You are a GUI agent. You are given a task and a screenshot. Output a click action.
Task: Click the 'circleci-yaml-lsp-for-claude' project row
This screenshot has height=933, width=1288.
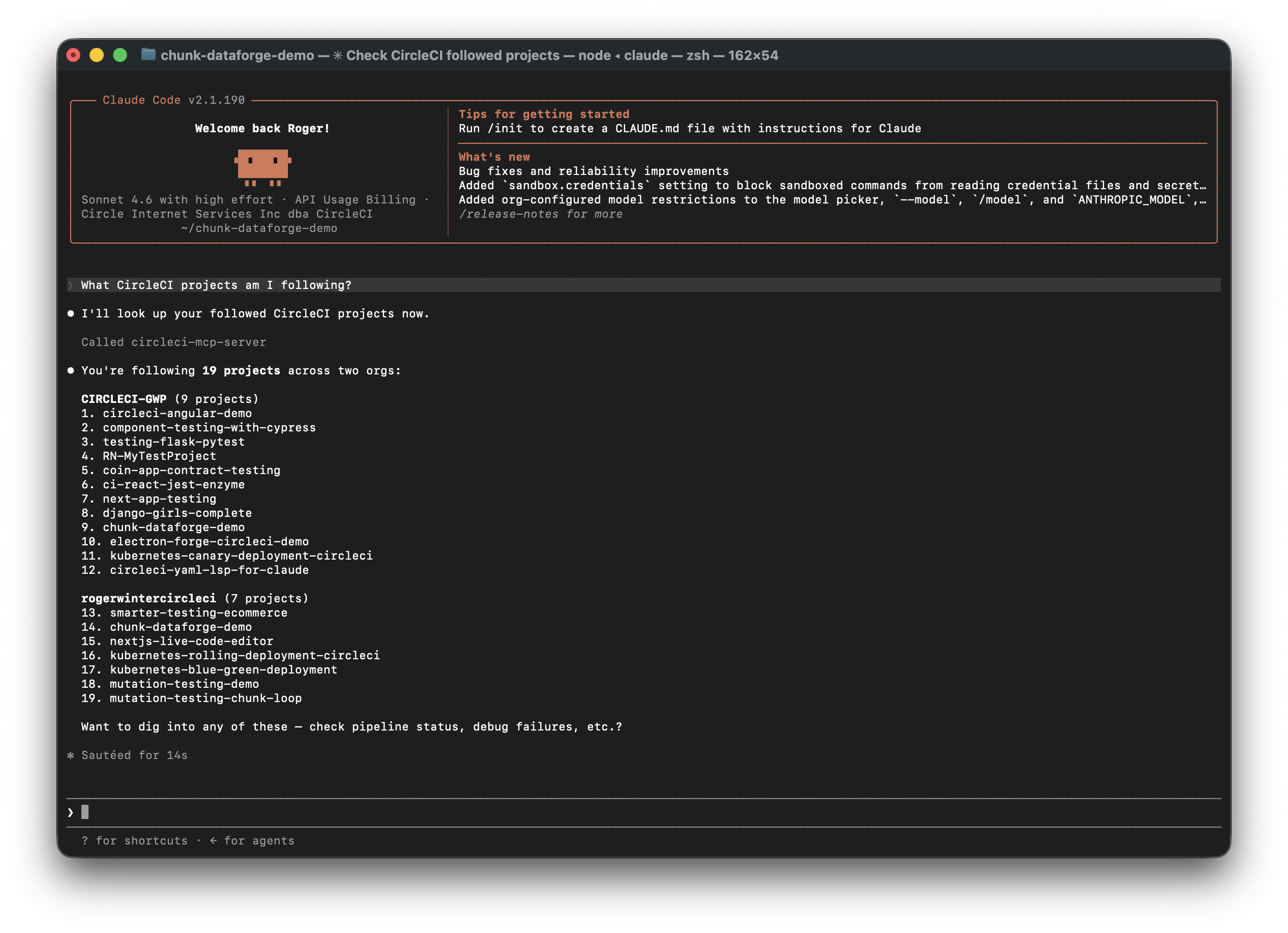pyautogui.click(x=195, y=570)
